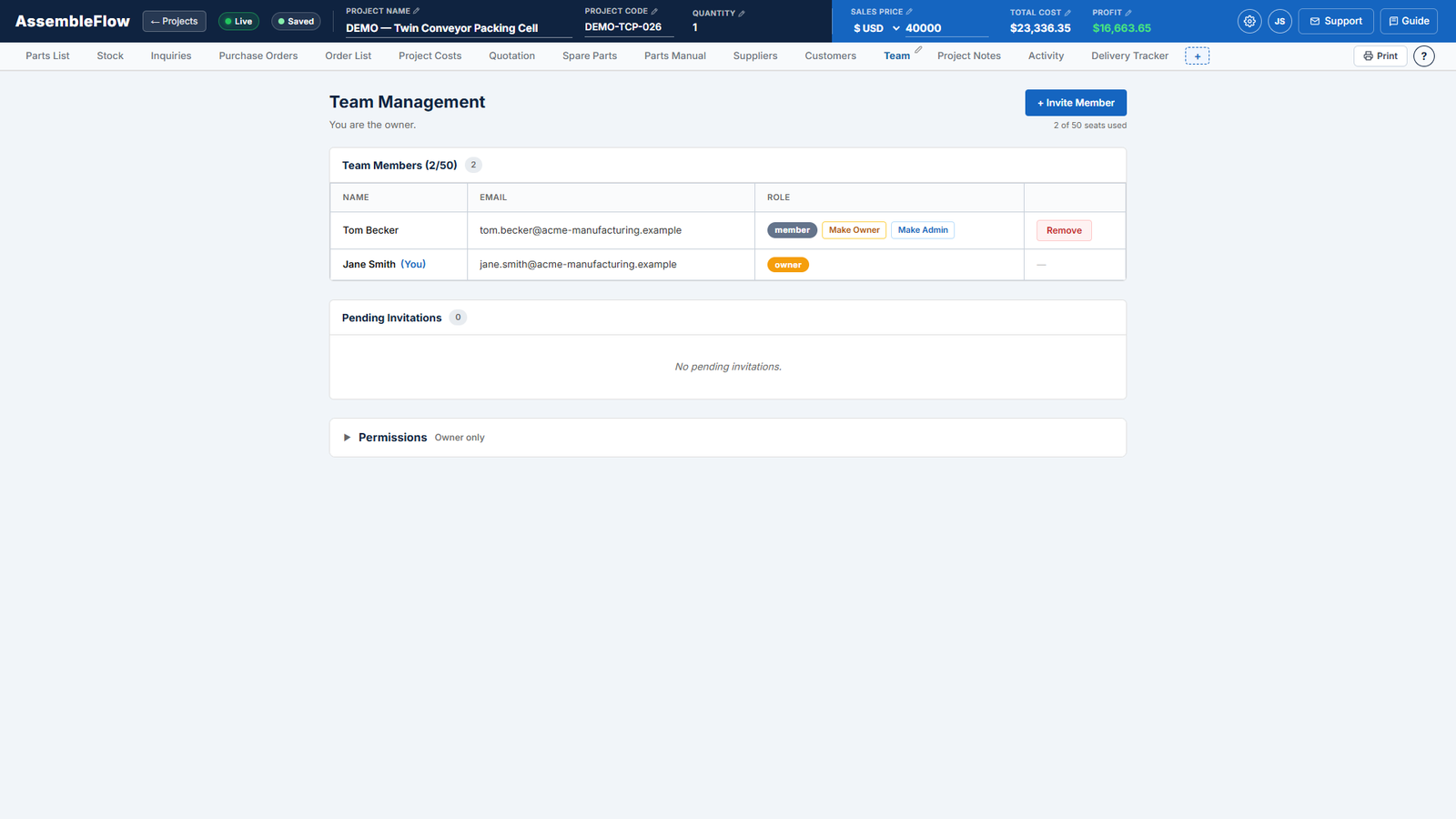Open the Quotation tab

coord(512,56)
